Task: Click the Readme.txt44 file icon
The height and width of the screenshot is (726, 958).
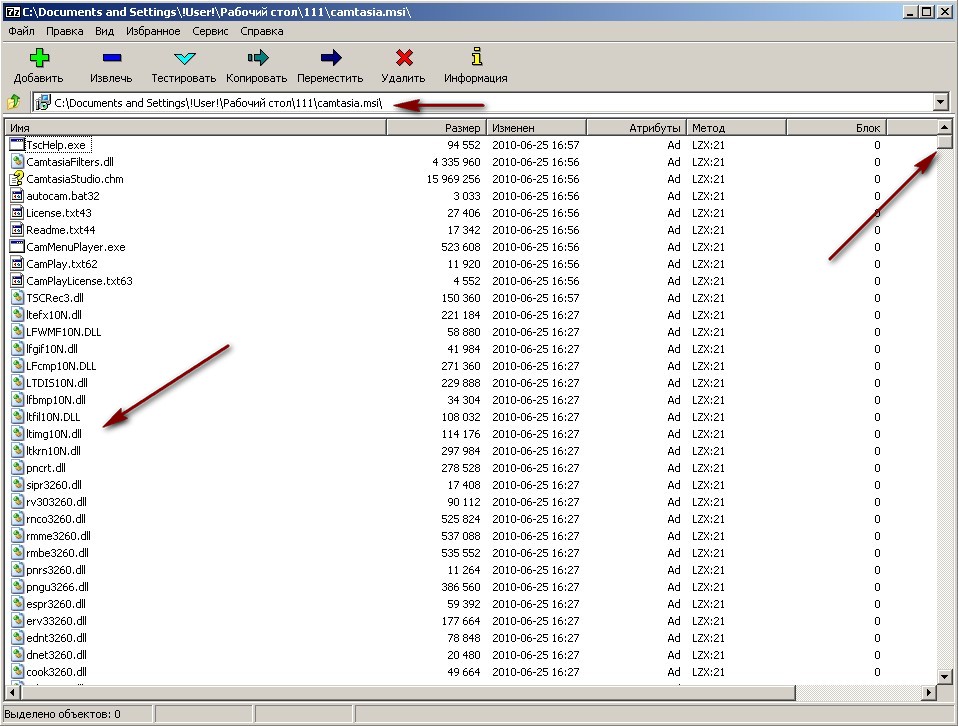Action: pyautogui.click(x=17, y=230)
